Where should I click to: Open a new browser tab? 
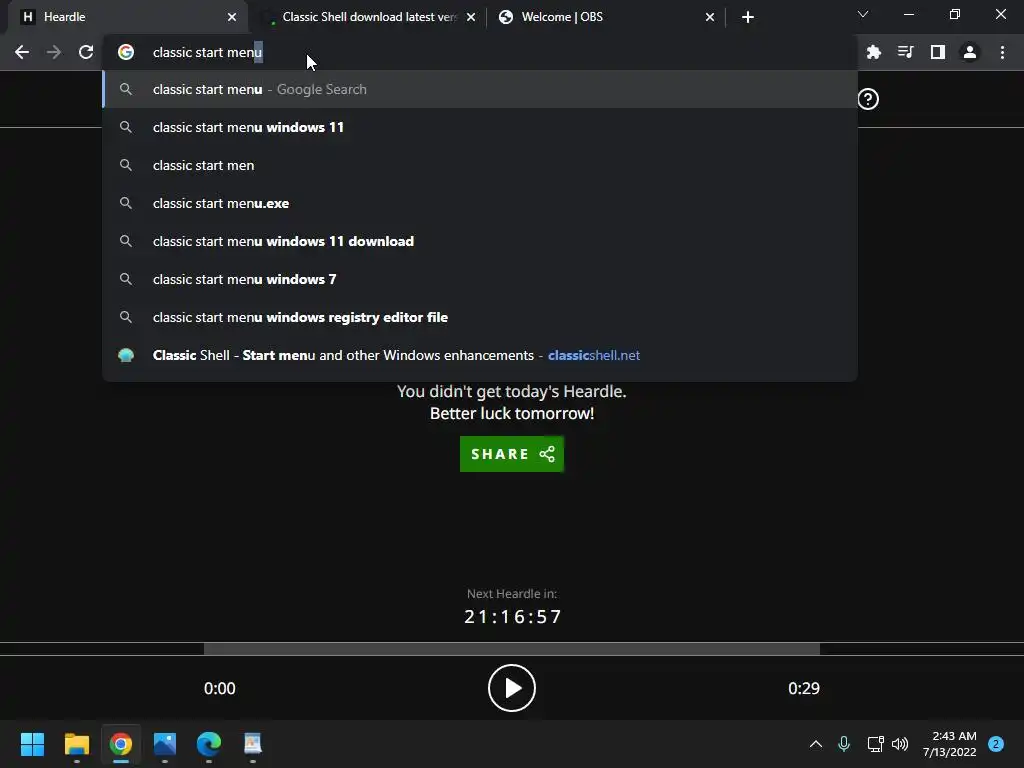pos(748,17)
